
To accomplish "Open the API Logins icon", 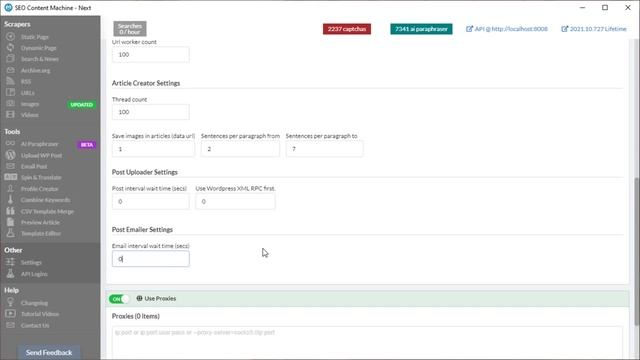I will coord(10,273).
